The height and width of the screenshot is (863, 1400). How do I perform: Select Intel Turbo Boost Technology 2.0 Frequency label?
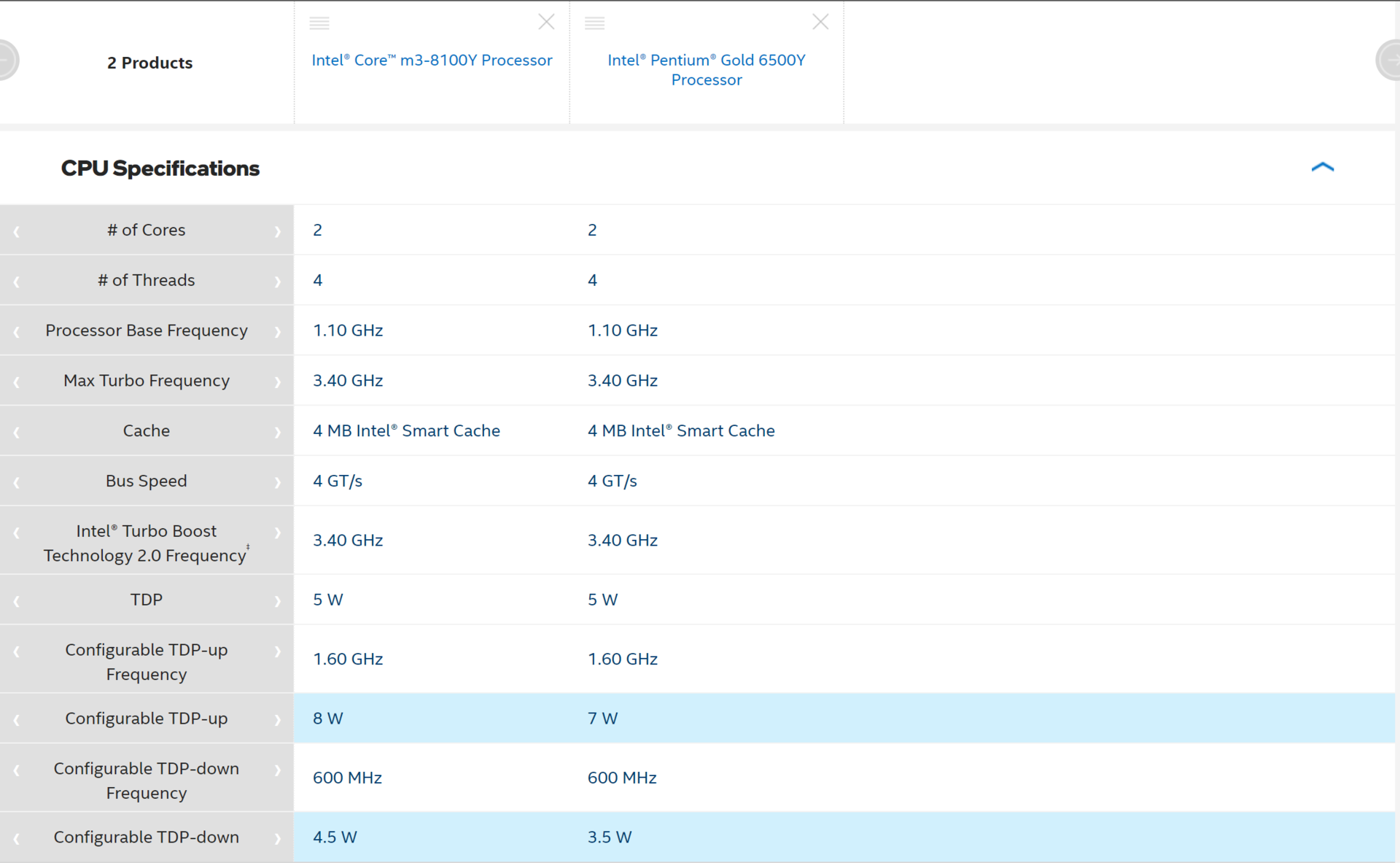pos(146,543)
